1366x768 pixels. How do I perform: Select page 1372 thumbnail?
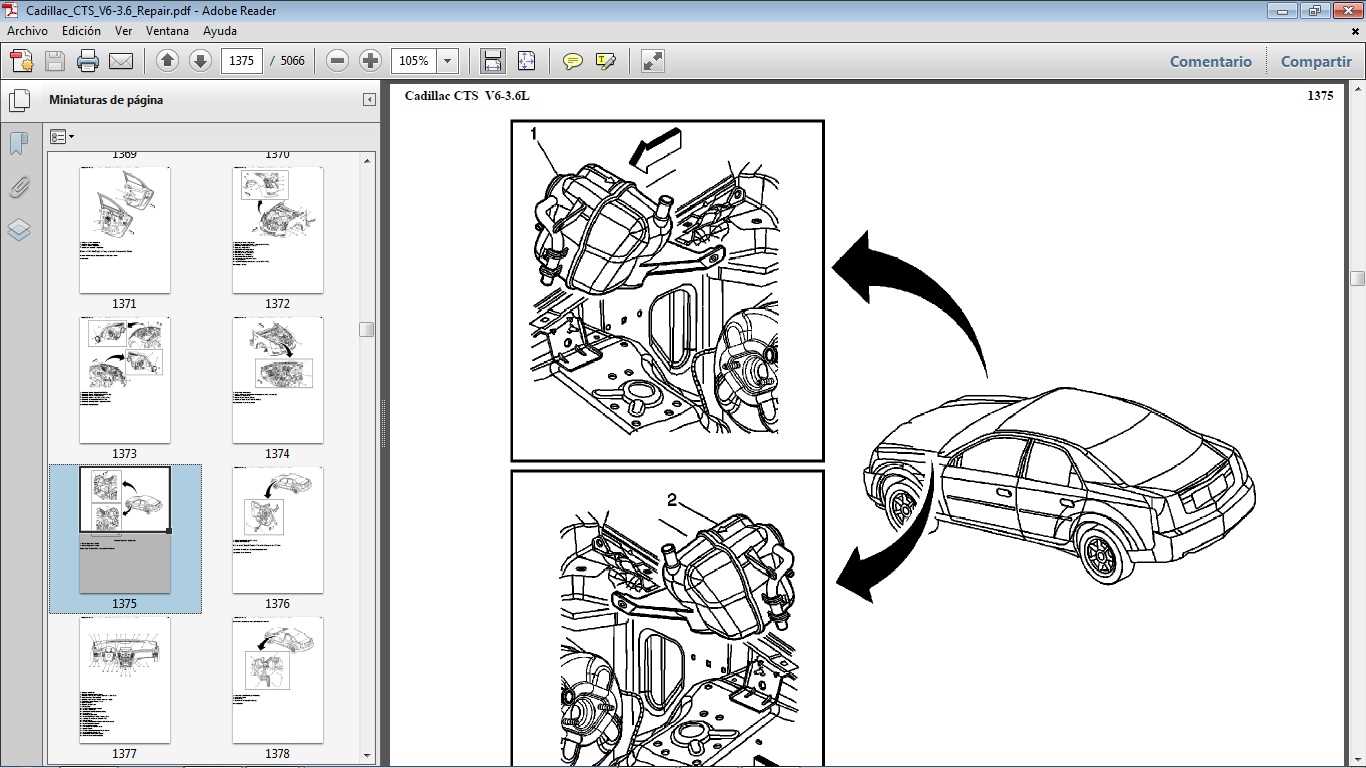[278, 230]
